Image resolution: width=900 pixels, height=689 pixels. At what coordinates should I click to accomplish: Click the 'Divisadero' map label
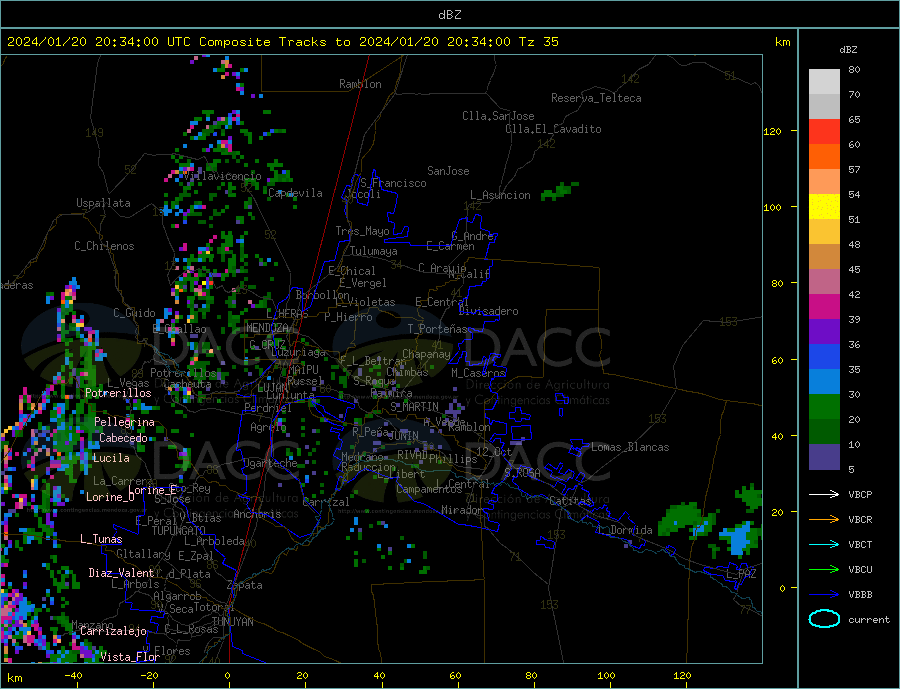(x=488, y=311)
